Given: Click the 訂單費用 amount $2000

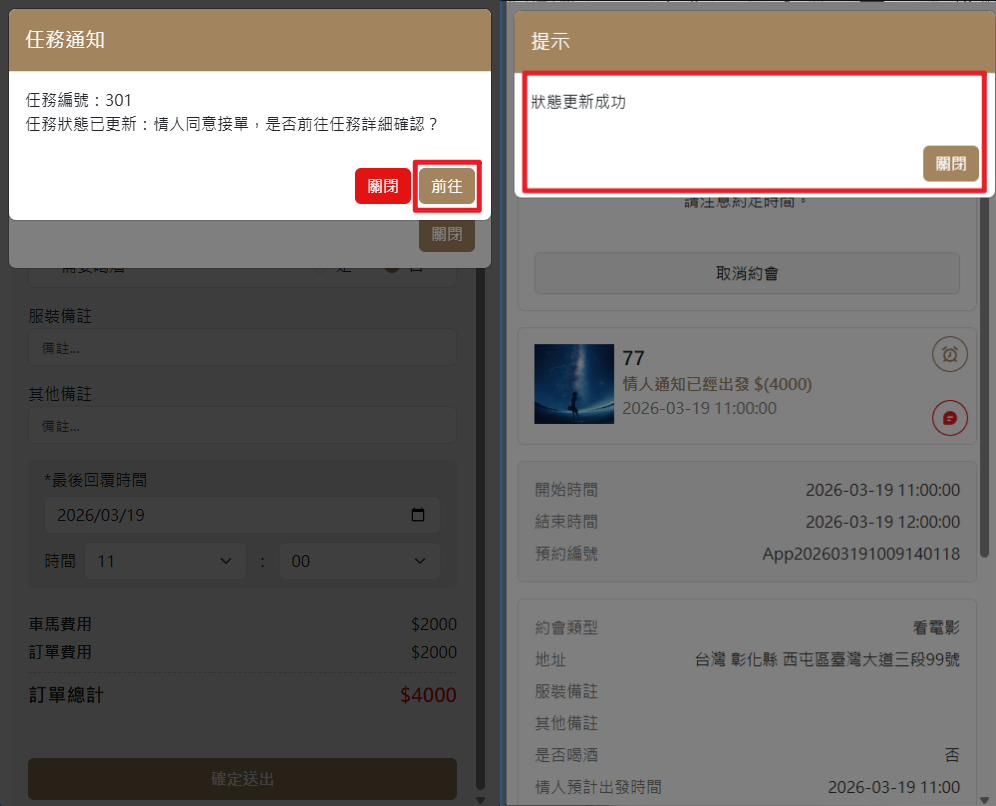Looking at the screenshot, I should click(434, 652).
